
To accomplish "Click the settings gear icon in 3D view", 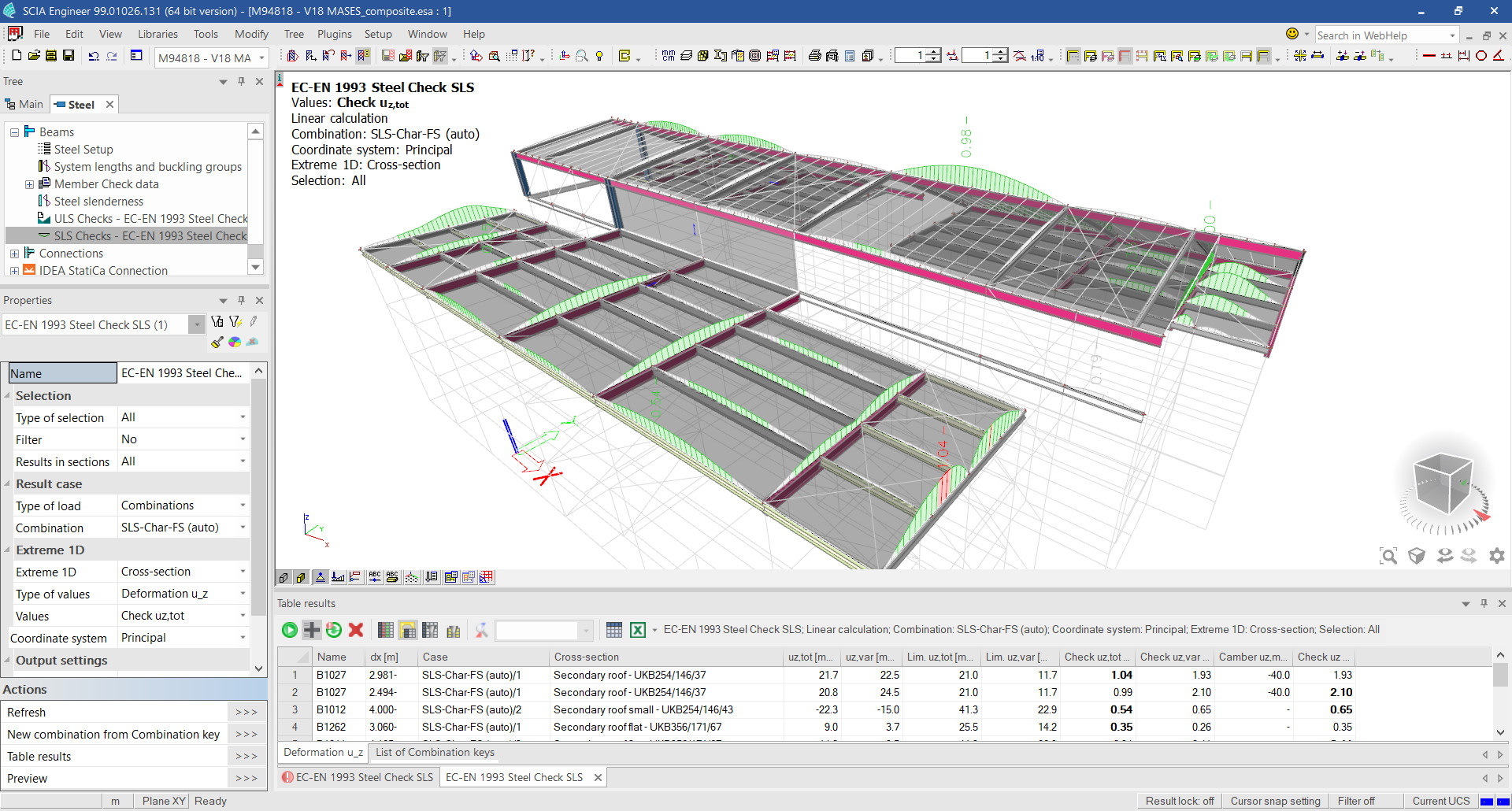I will click(x=1497, y=556).
